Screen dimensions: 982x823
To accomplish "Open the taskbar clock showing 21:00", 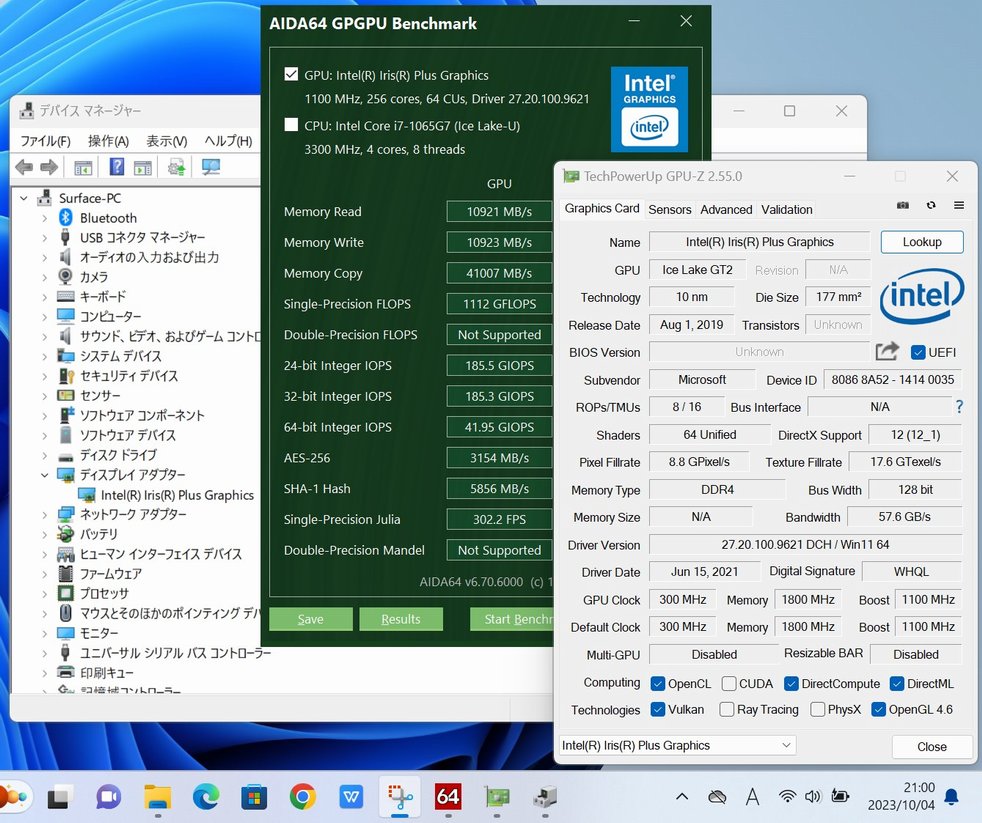I will [901, 796].
